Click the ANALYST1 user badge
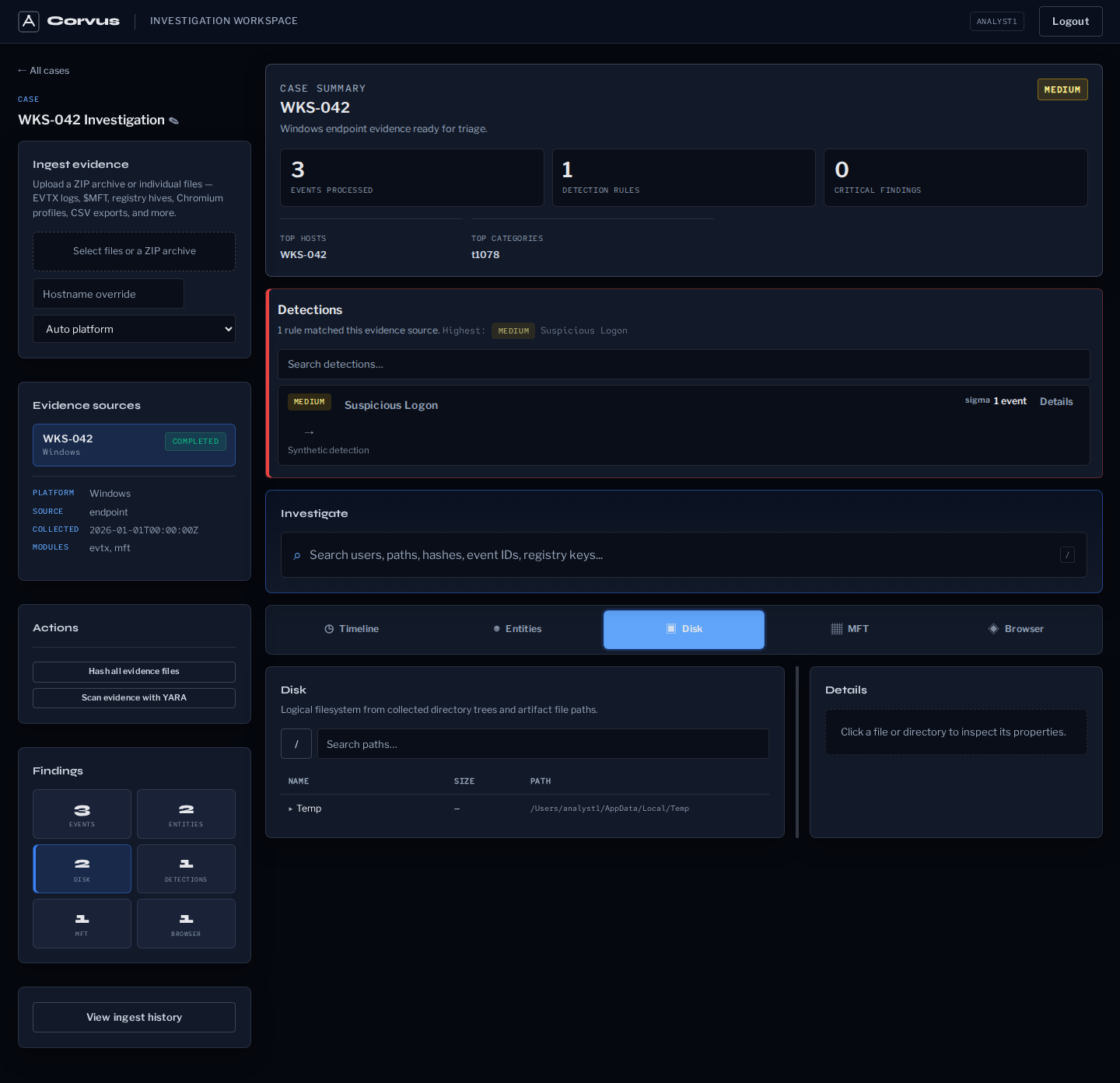1120x1083 pixels. tap(996, 21)
